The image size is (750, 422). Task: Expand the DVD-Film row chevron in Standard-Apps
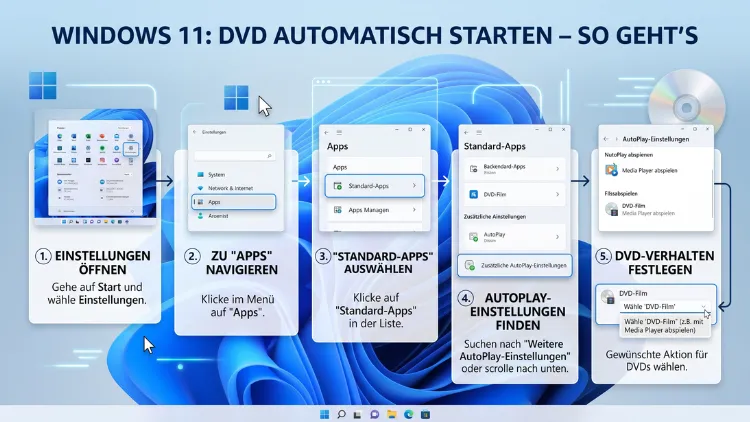click(x=557, y=194)
